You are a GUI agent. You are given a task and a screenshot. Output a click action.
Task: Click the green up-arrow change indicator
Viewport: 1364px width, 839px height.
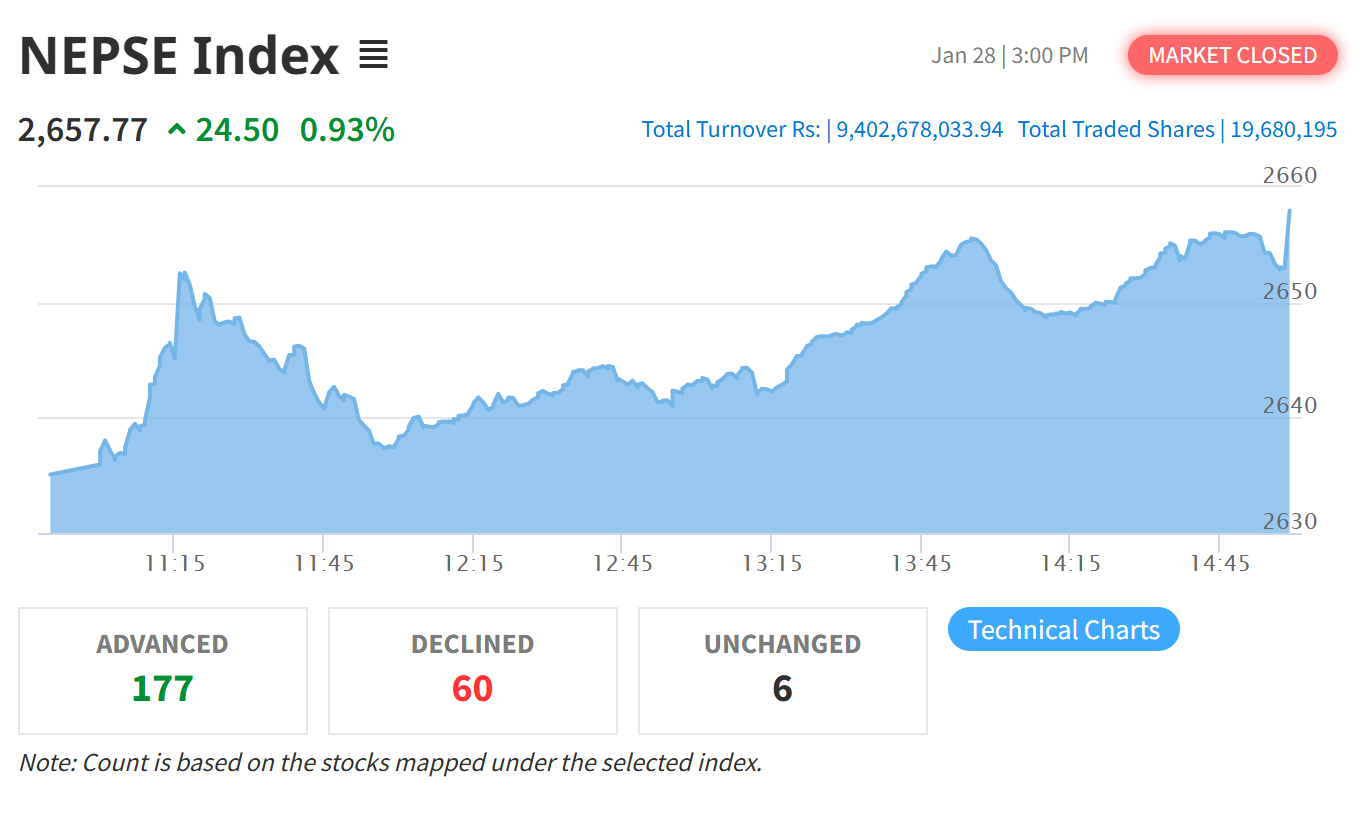click(x=177, y=130)
